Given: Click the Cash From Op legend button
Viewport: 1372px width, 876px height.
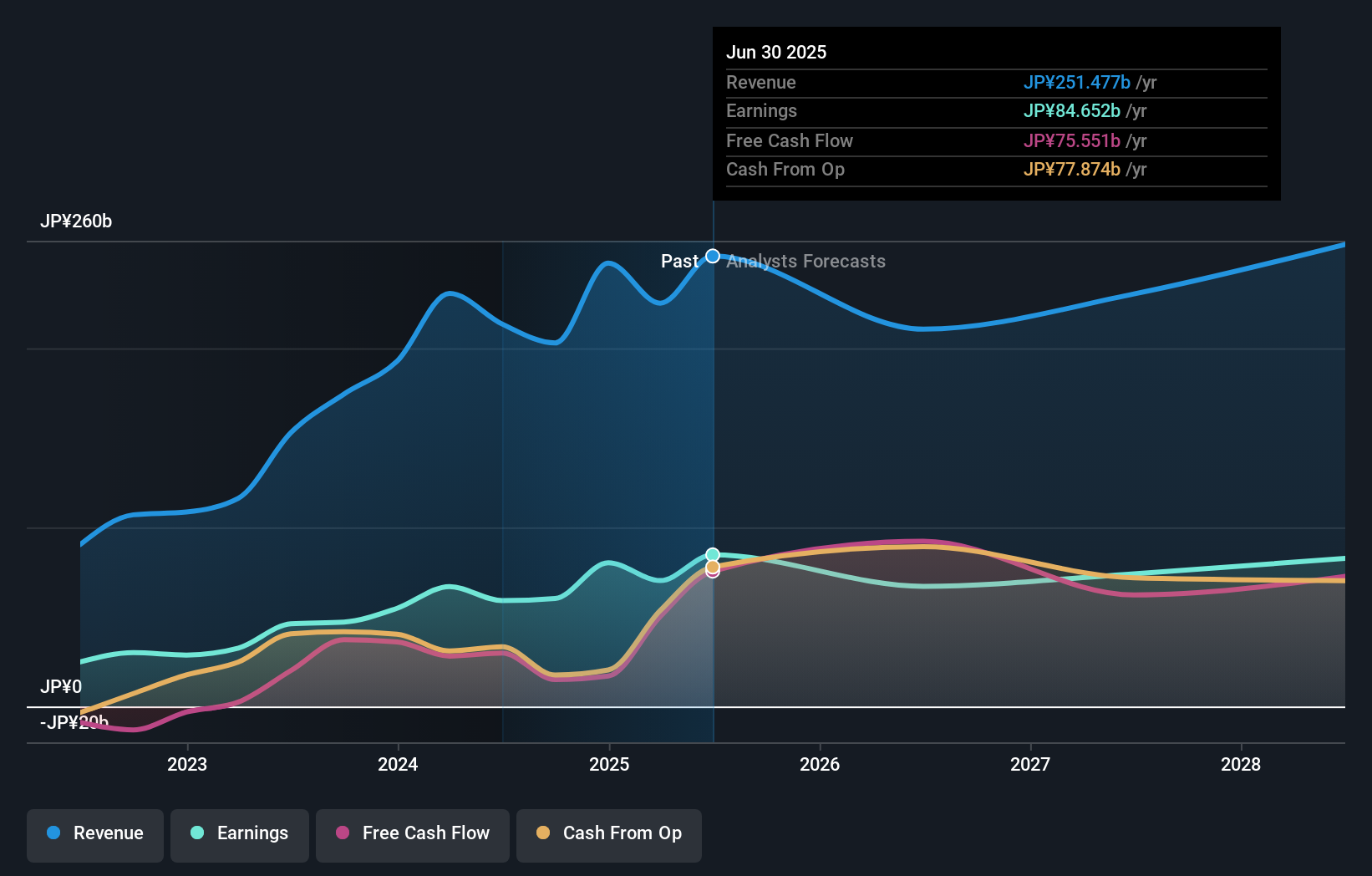Looking at the screenshot, I should click(608, 834).
